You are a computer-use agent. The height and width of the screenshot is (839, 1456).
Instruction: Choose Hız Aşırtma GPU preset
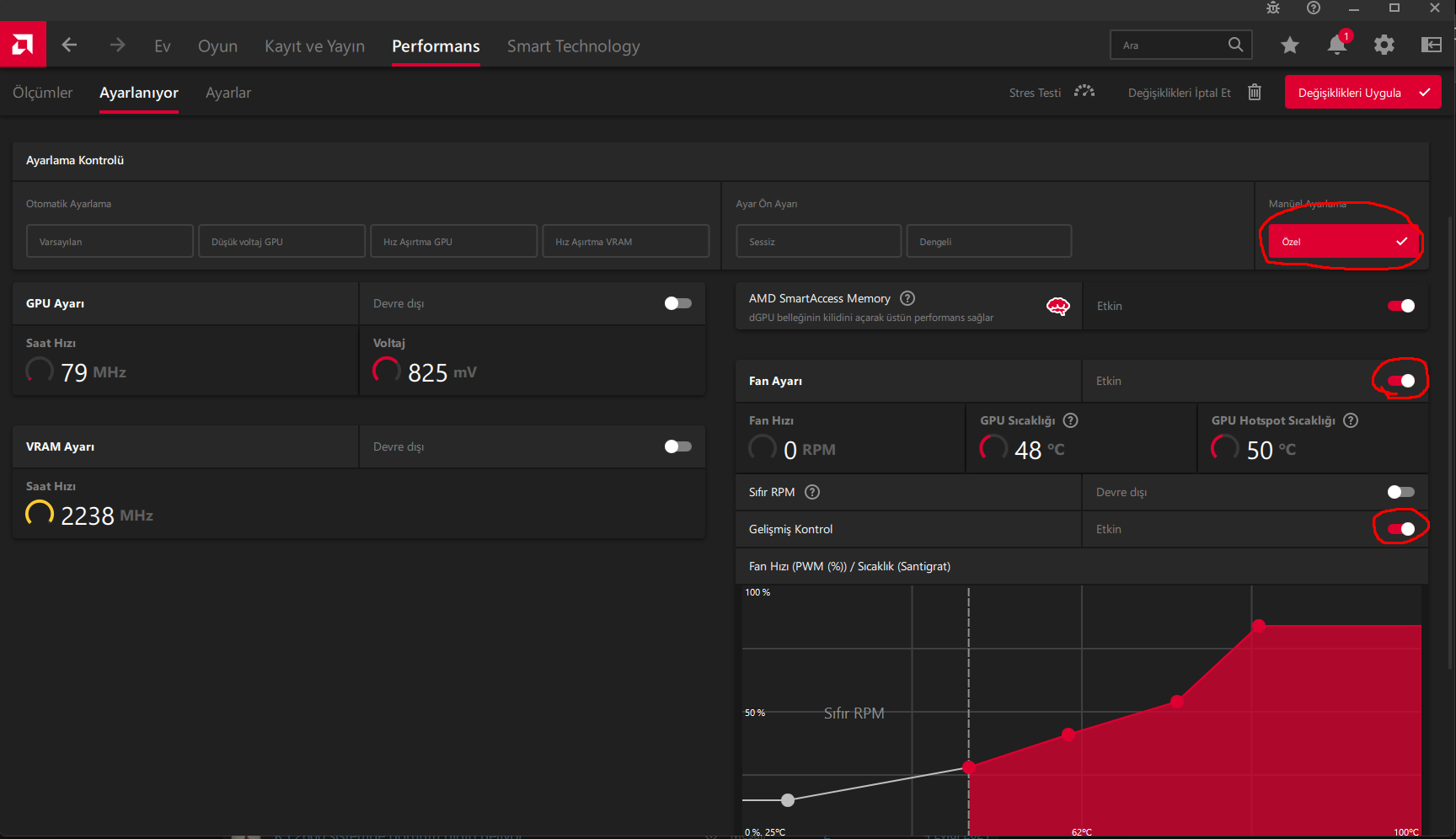tap(453, 241)
